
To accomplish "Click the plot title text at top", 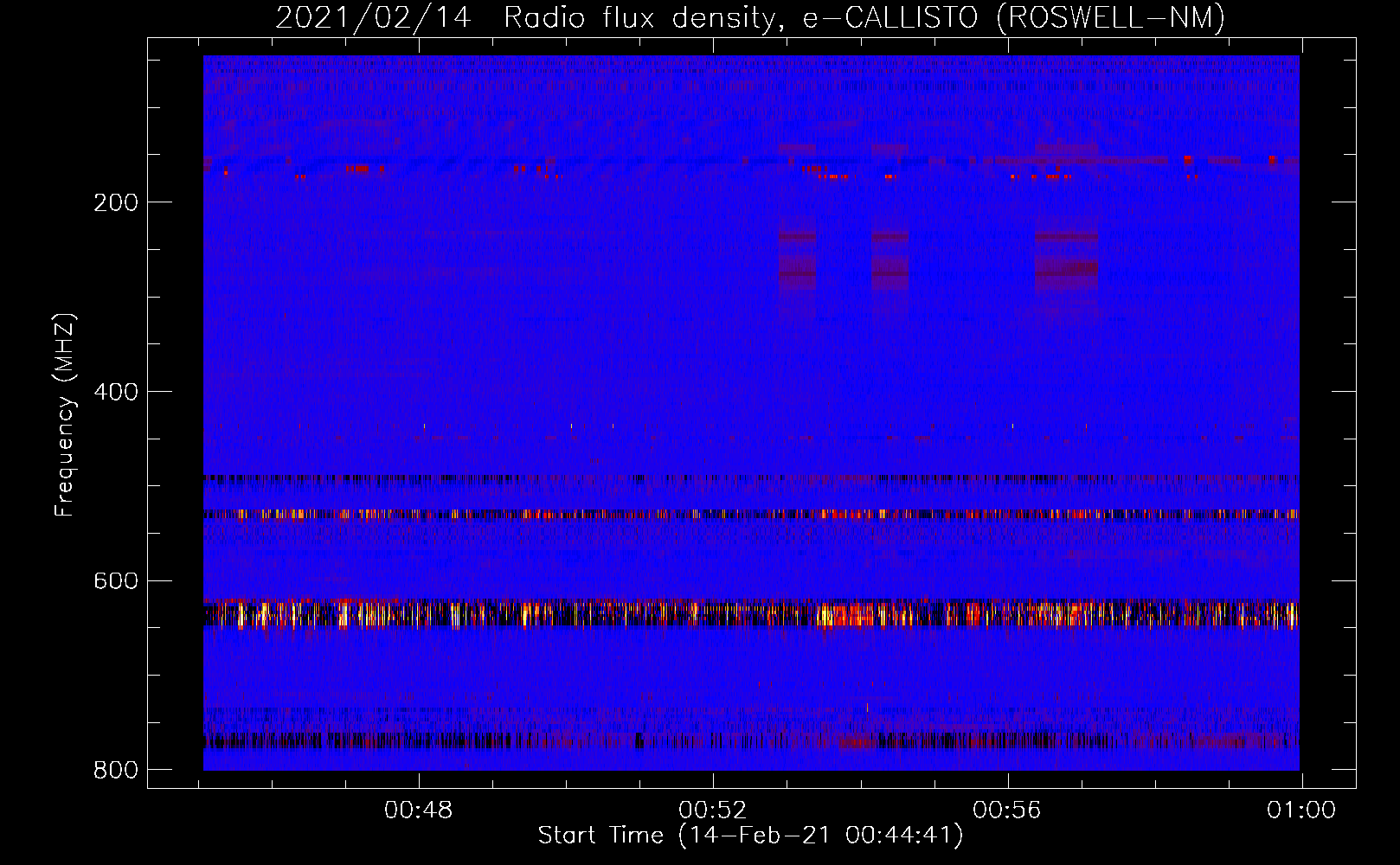I will click(x=750, y=17).
